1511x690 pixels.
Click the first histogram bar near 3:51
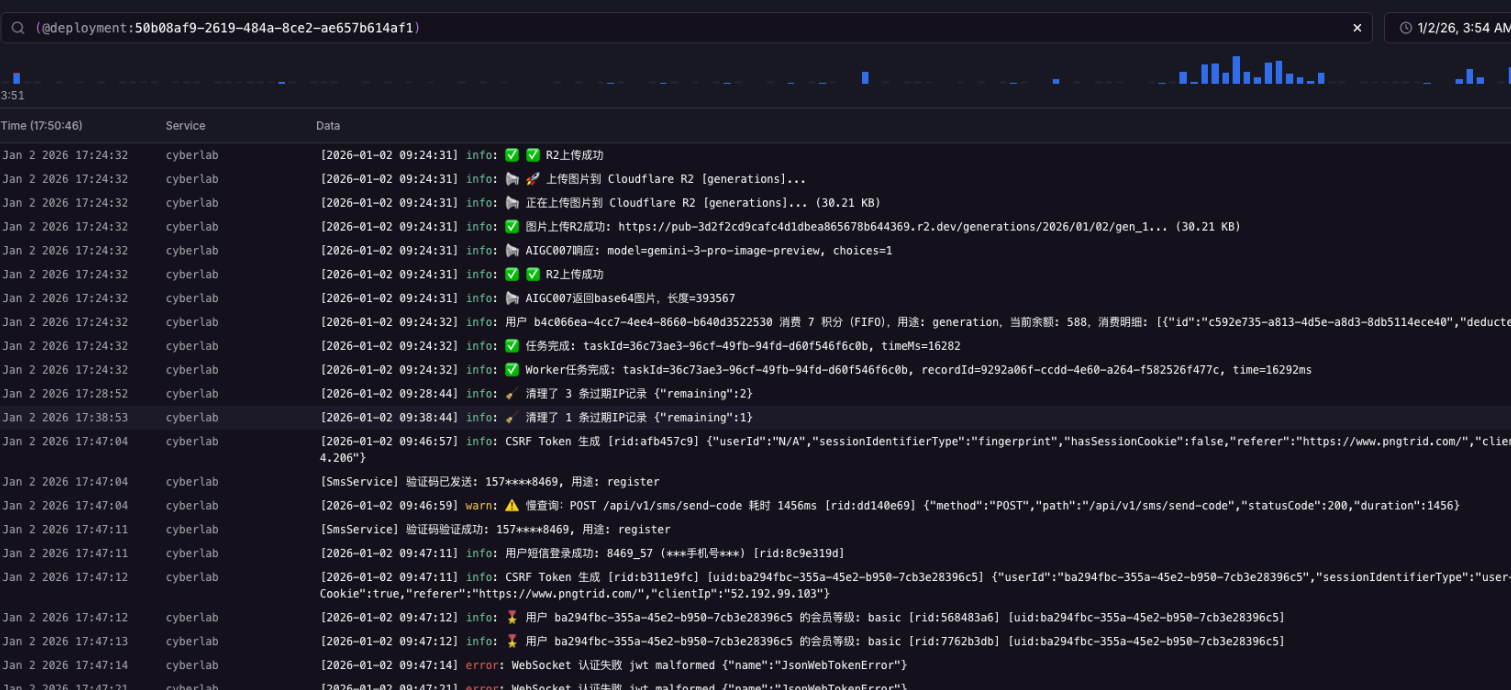(16, 78)
